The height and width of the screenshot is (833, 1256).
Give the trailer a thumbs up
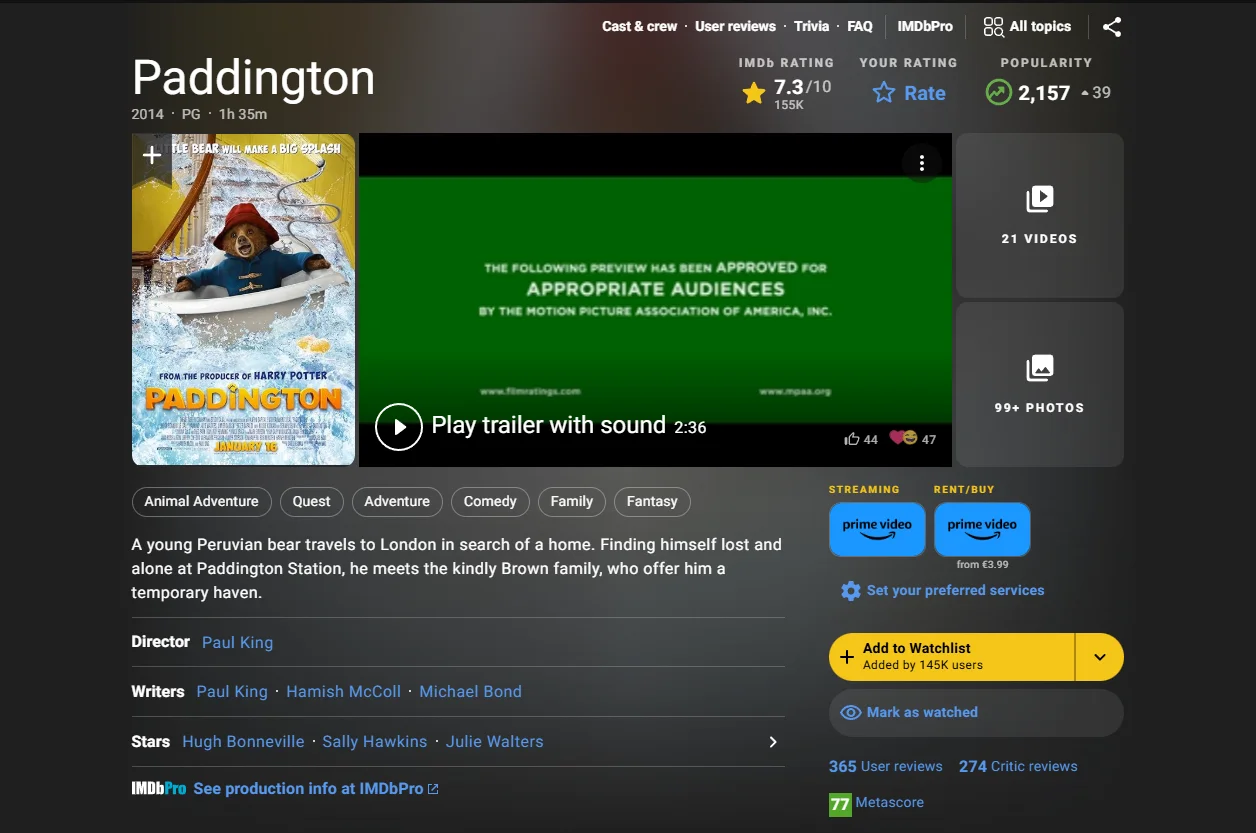[852, 438]
